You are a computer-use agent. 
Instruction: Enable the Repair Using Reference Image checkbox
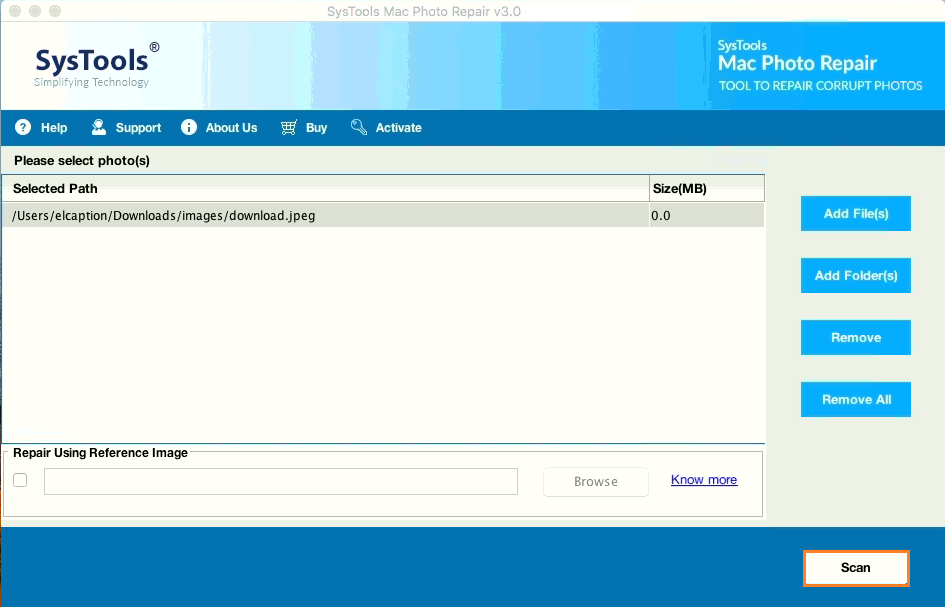coord(20,480)
